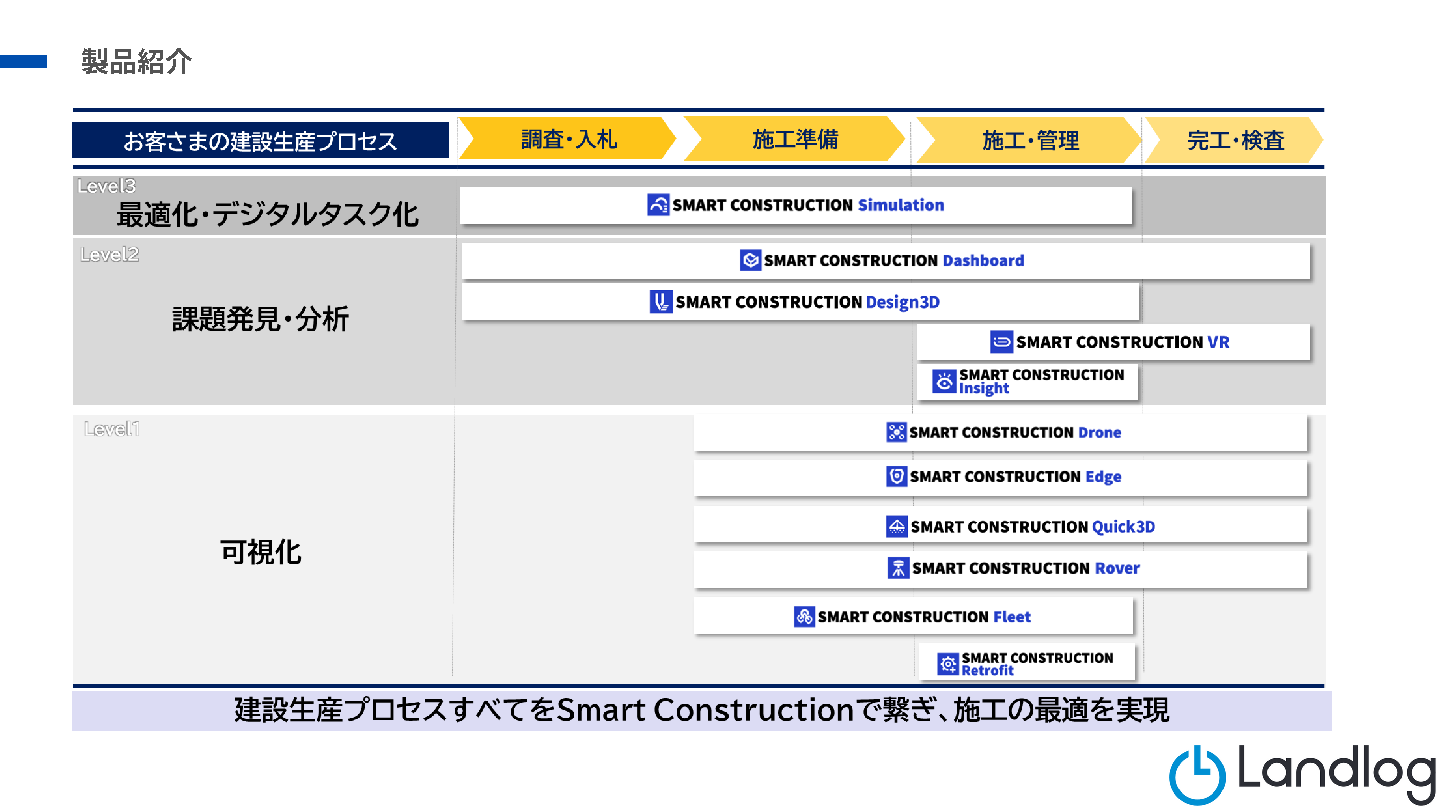Select the Design3D product icon

click(660, 302)
